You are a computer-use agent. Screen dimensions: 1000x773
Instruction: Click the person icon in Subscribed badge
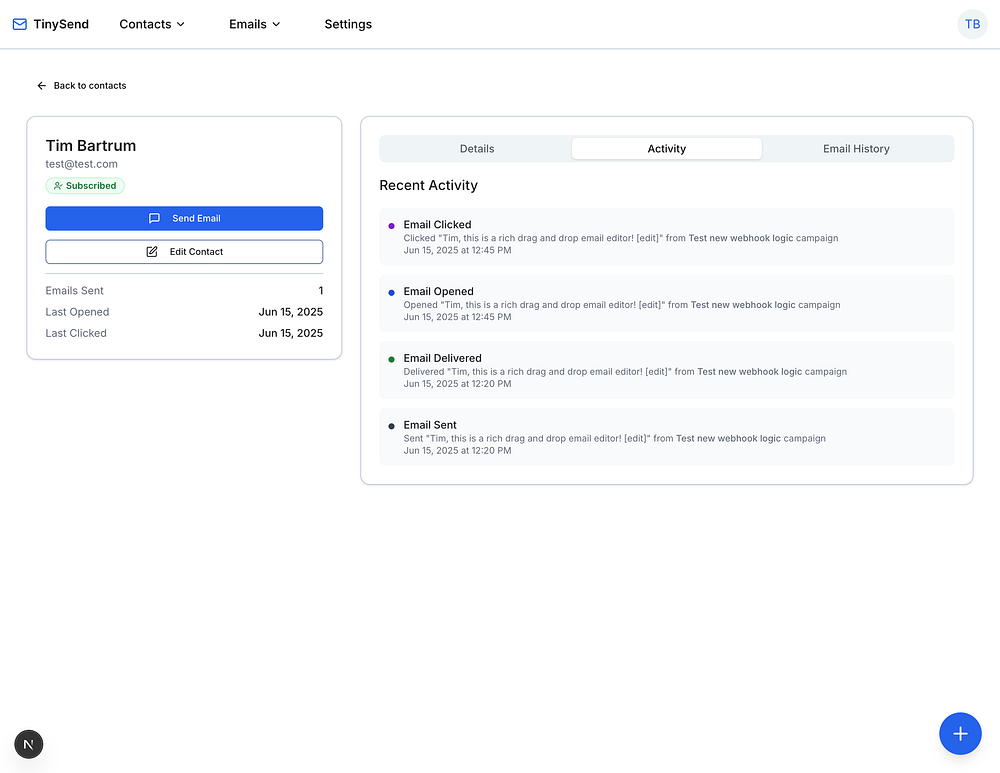(58, 186)
